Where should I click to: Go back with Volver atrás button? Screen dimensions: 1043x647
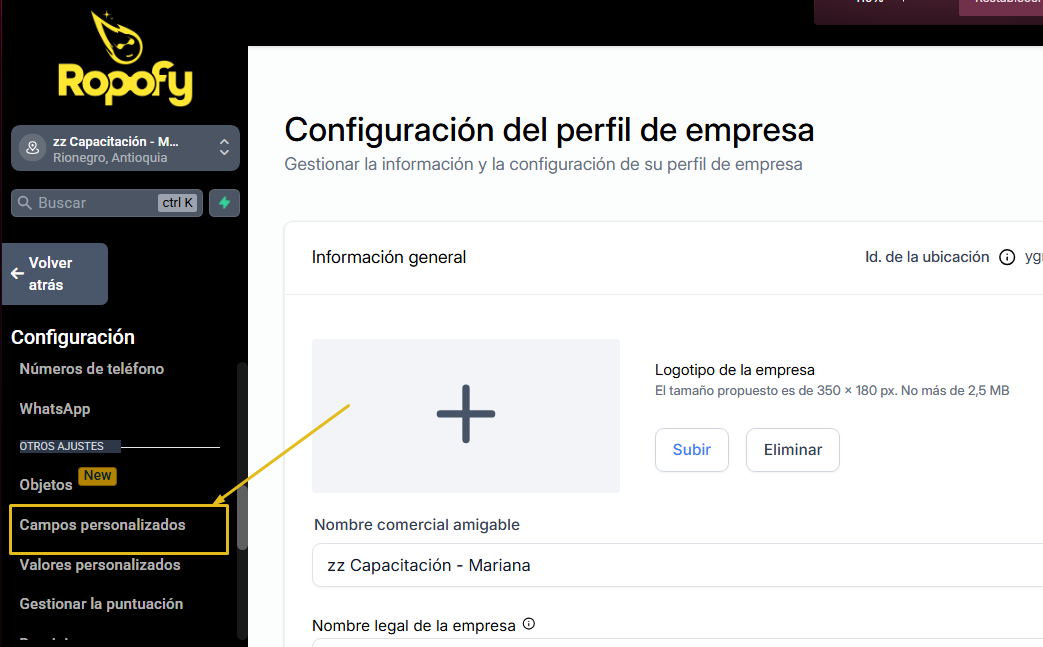coord(55,274)
